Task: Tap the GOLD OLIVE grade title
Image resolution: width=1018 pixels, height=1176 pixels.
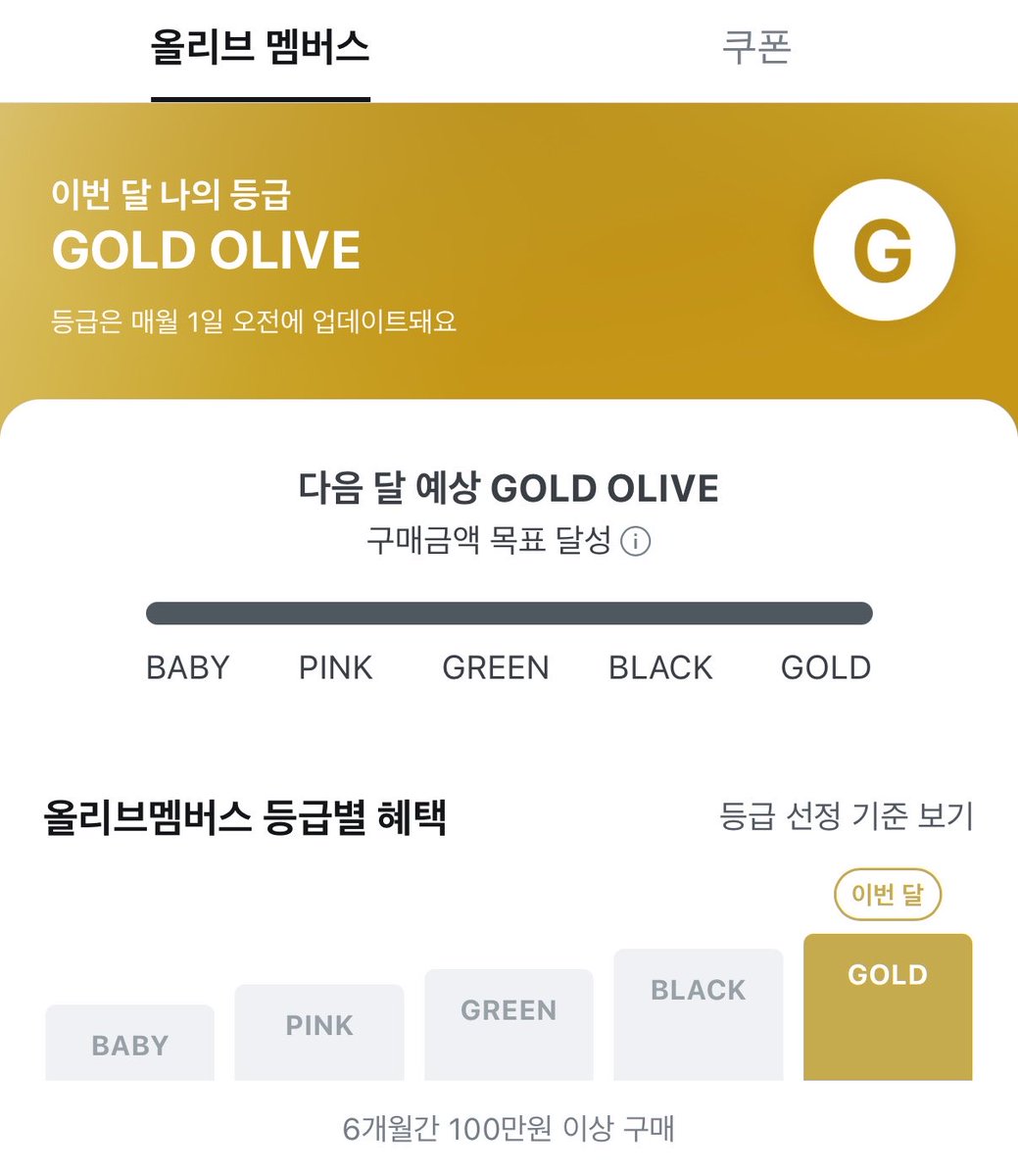Action: (x=207, y=250)
